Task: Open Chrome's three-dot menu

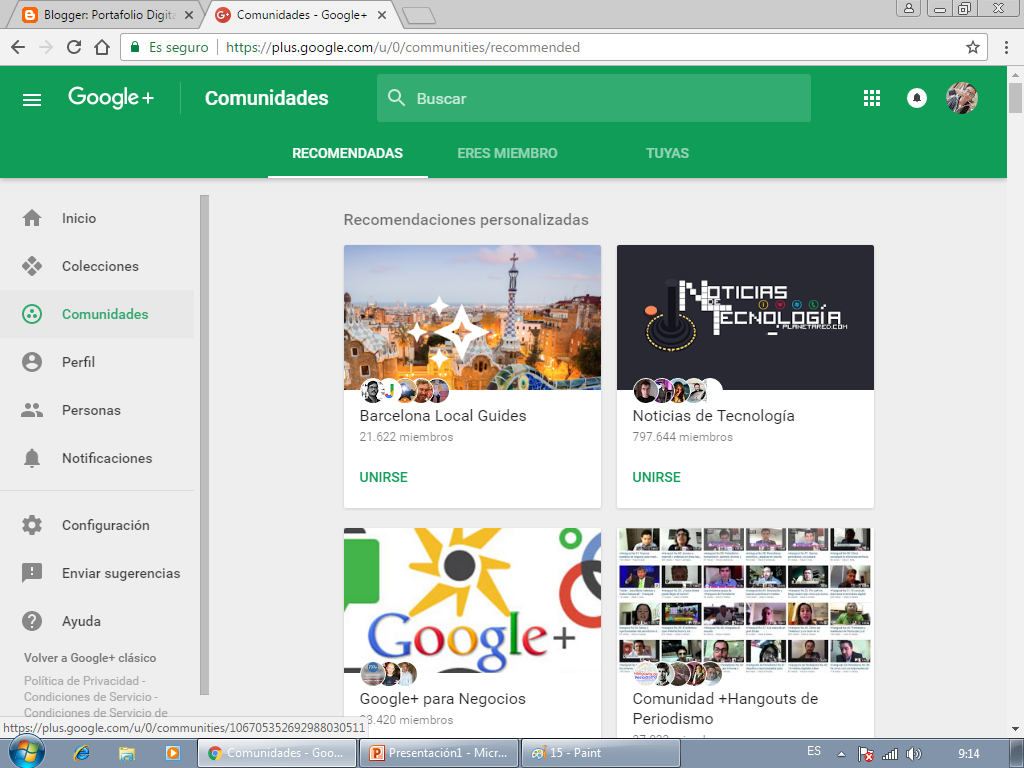Action: [x=1008, y=46]
